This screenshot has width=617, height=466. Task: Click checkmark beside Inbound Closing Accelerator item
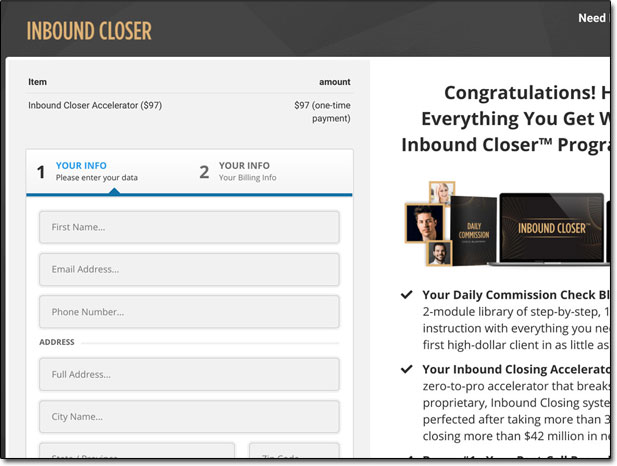(406, 369)
